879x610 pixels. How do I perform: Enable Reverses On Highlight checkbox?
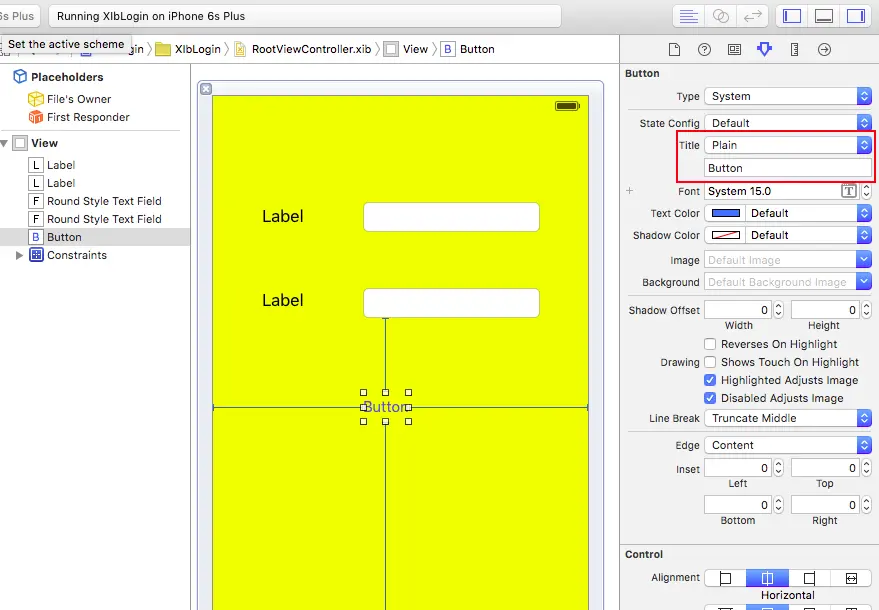click(x=710, y=344)
